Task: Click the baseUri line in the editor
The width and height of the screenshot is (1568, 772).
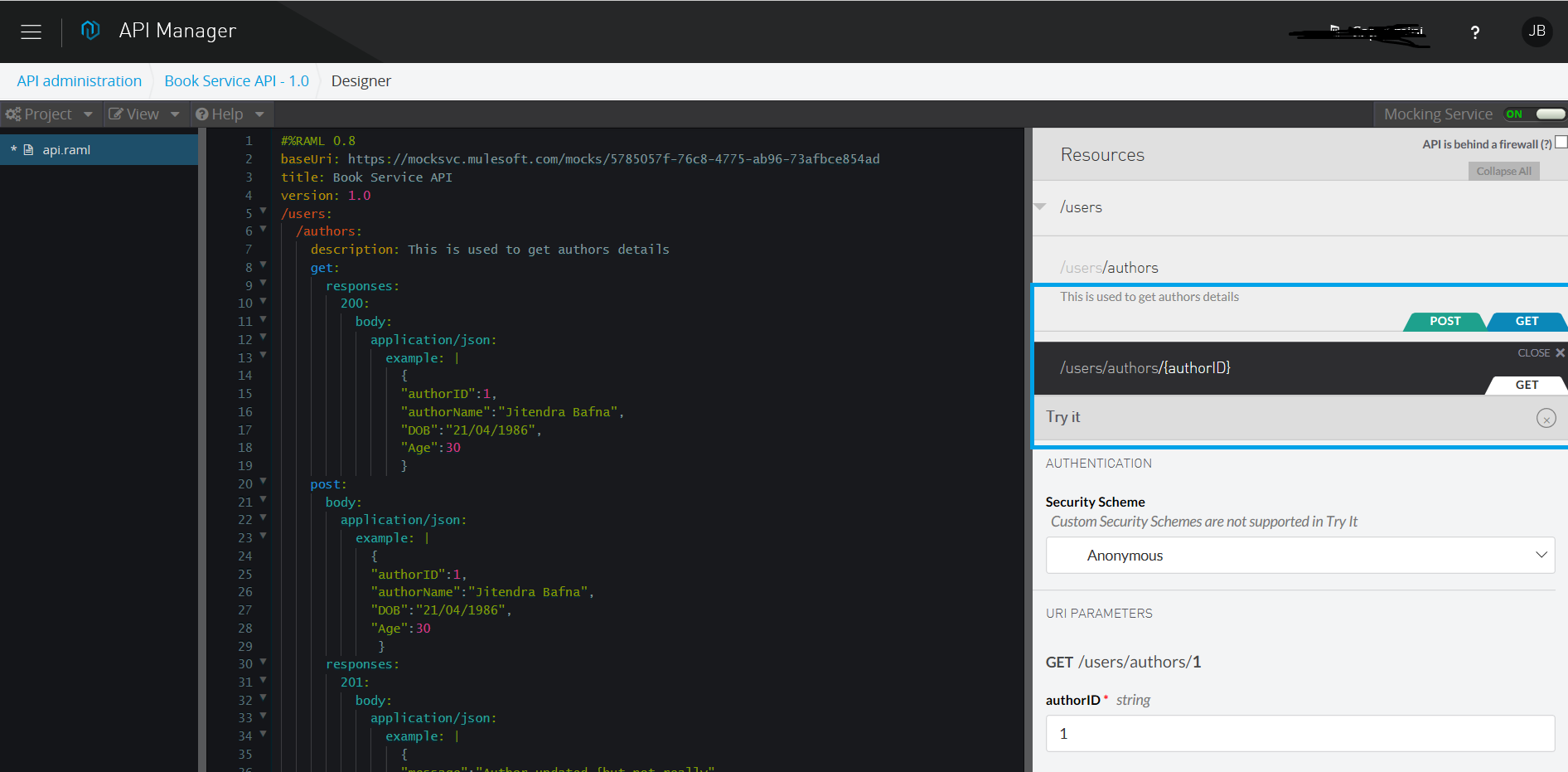Action: pyautogui.click(x=580, y=159)
